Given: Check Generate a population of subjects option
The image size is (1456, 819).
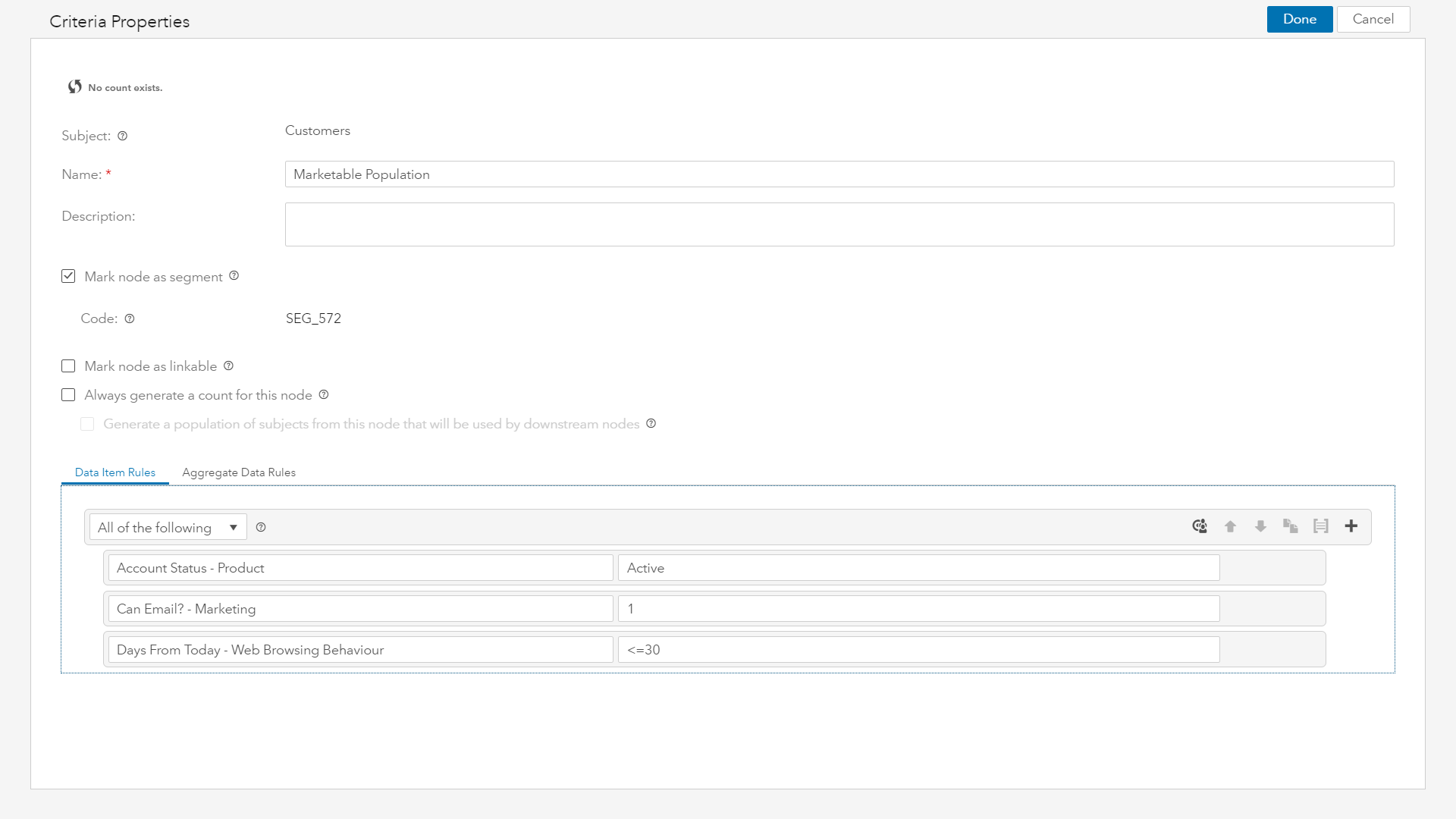Looking at the screenshot, I should [x=87, y=424].
